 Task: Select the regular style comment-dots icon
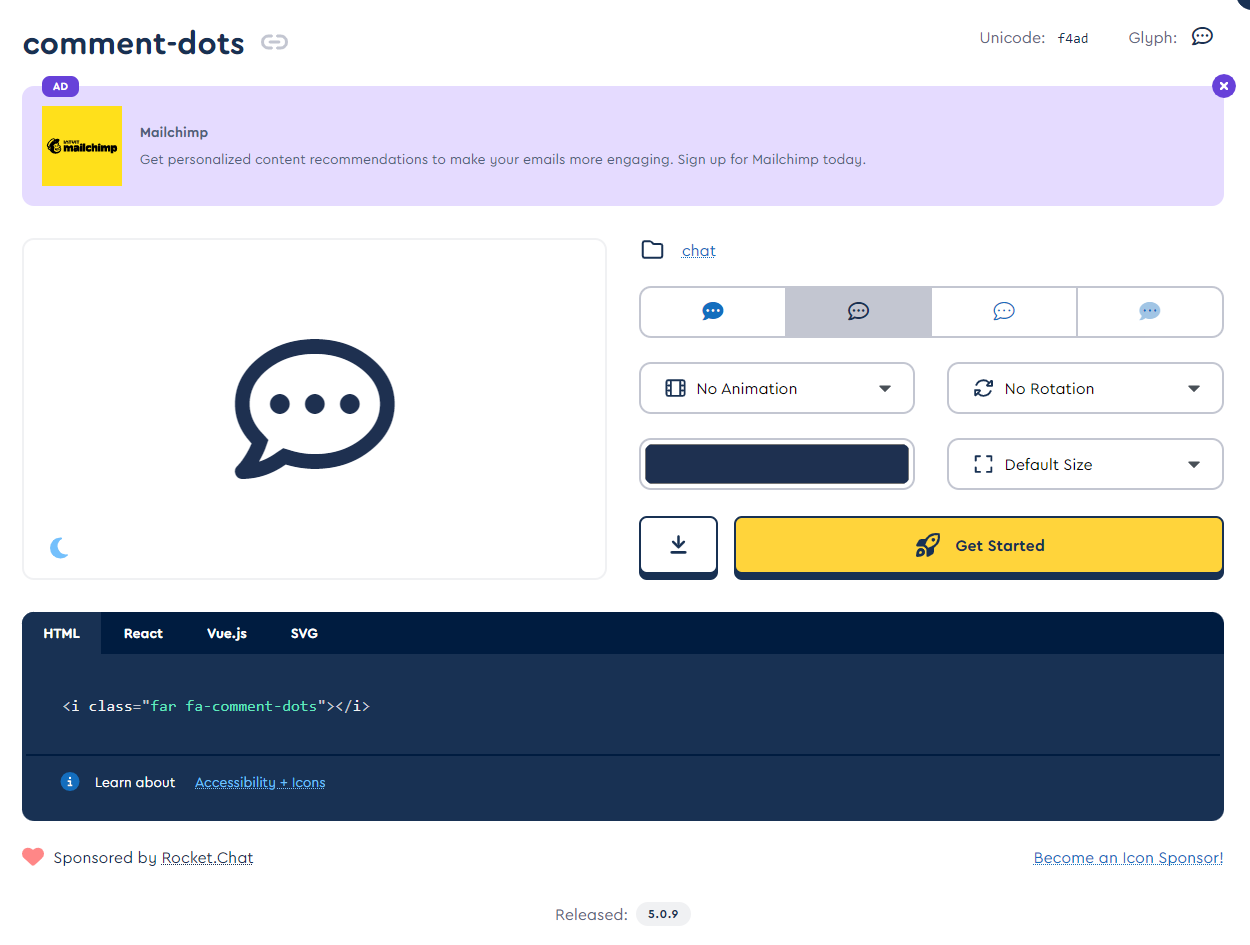(x=858, y=312)
